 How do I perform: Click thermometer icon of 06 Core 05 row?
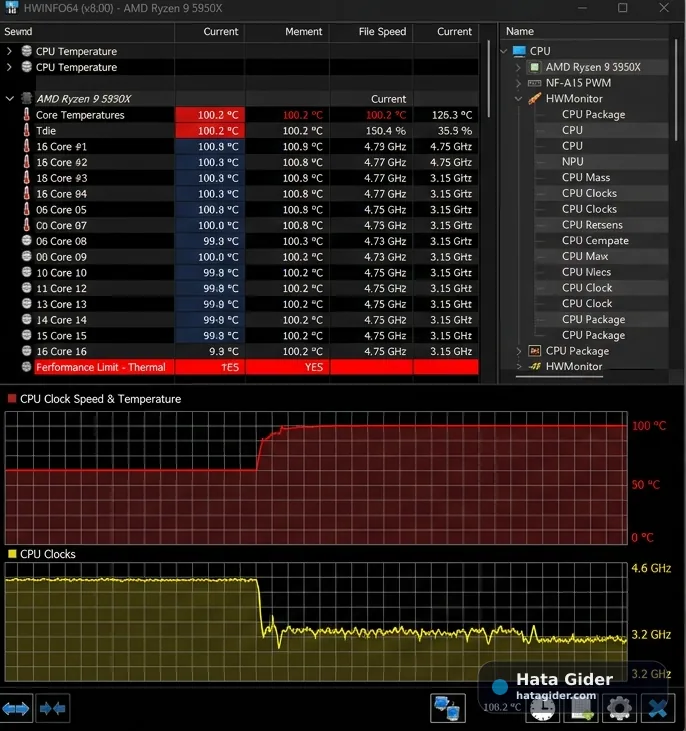27,209
